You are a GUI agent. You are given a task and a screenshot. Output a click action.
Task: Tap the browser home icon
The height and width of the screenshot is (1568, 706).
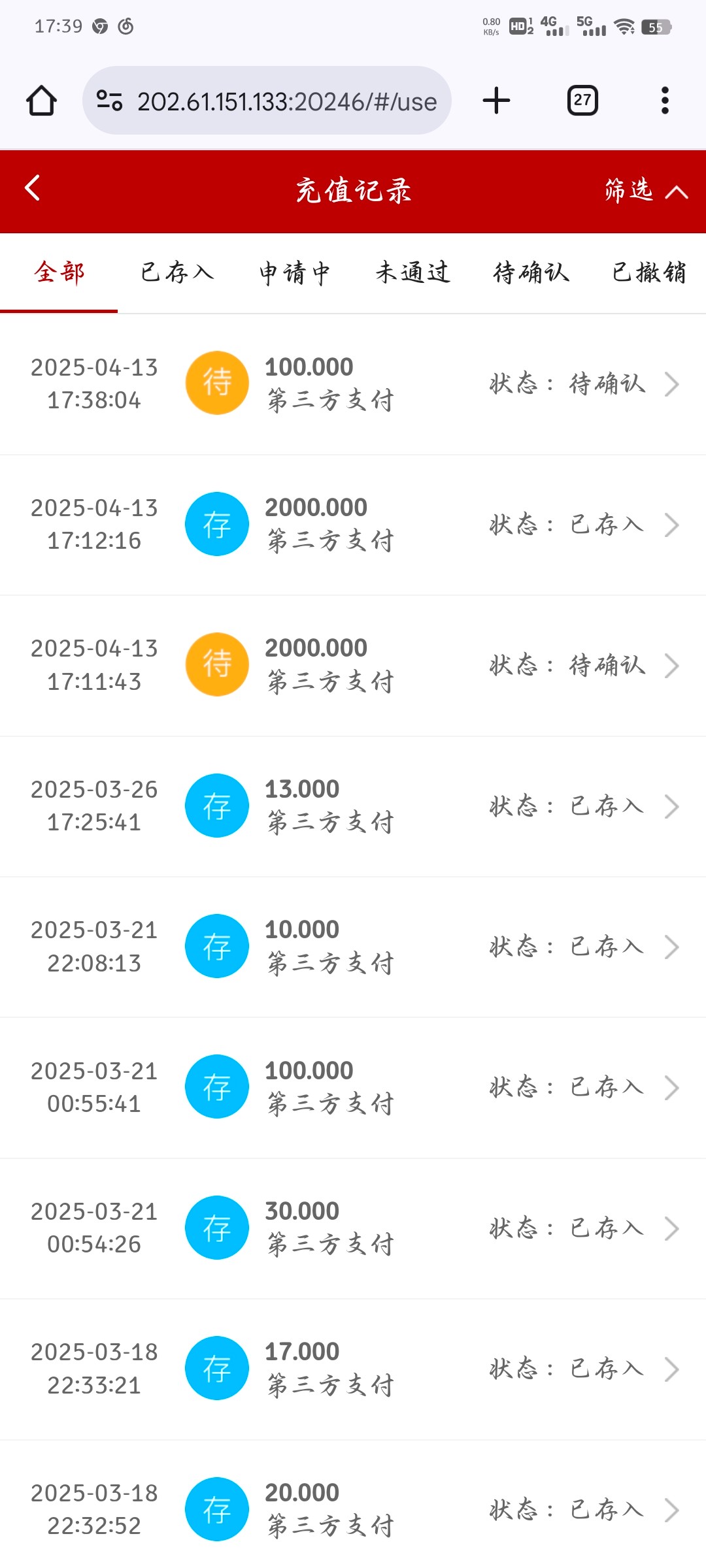pos(41,101)
